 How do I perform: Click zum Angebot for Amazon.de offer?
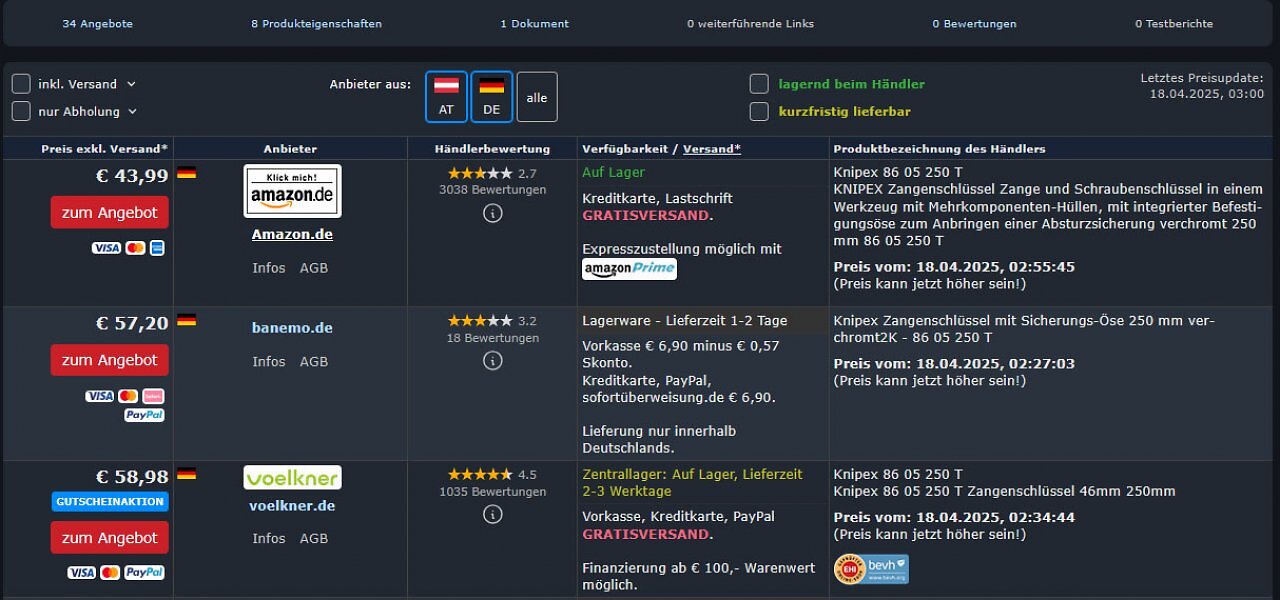click(x=110, y=212)
